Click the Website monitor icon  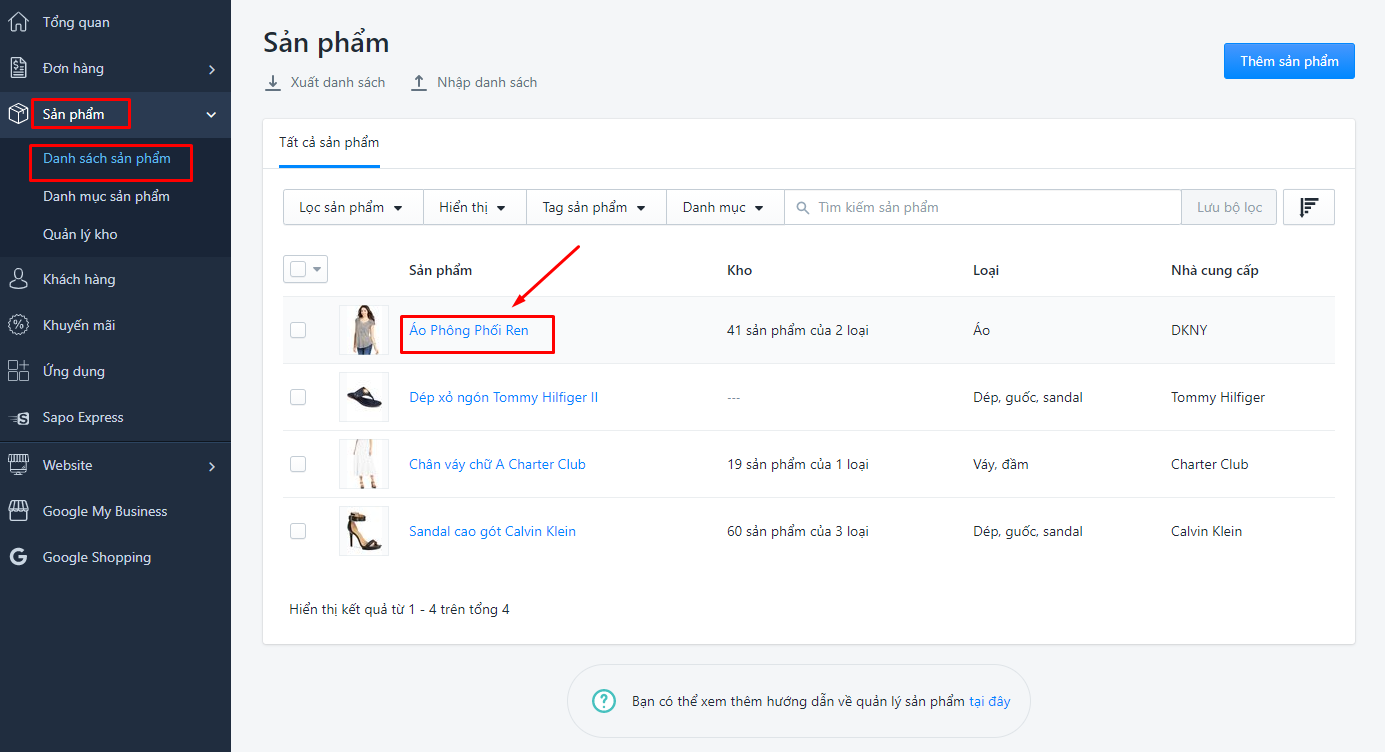pyautogui.click(x=18, y=465)
